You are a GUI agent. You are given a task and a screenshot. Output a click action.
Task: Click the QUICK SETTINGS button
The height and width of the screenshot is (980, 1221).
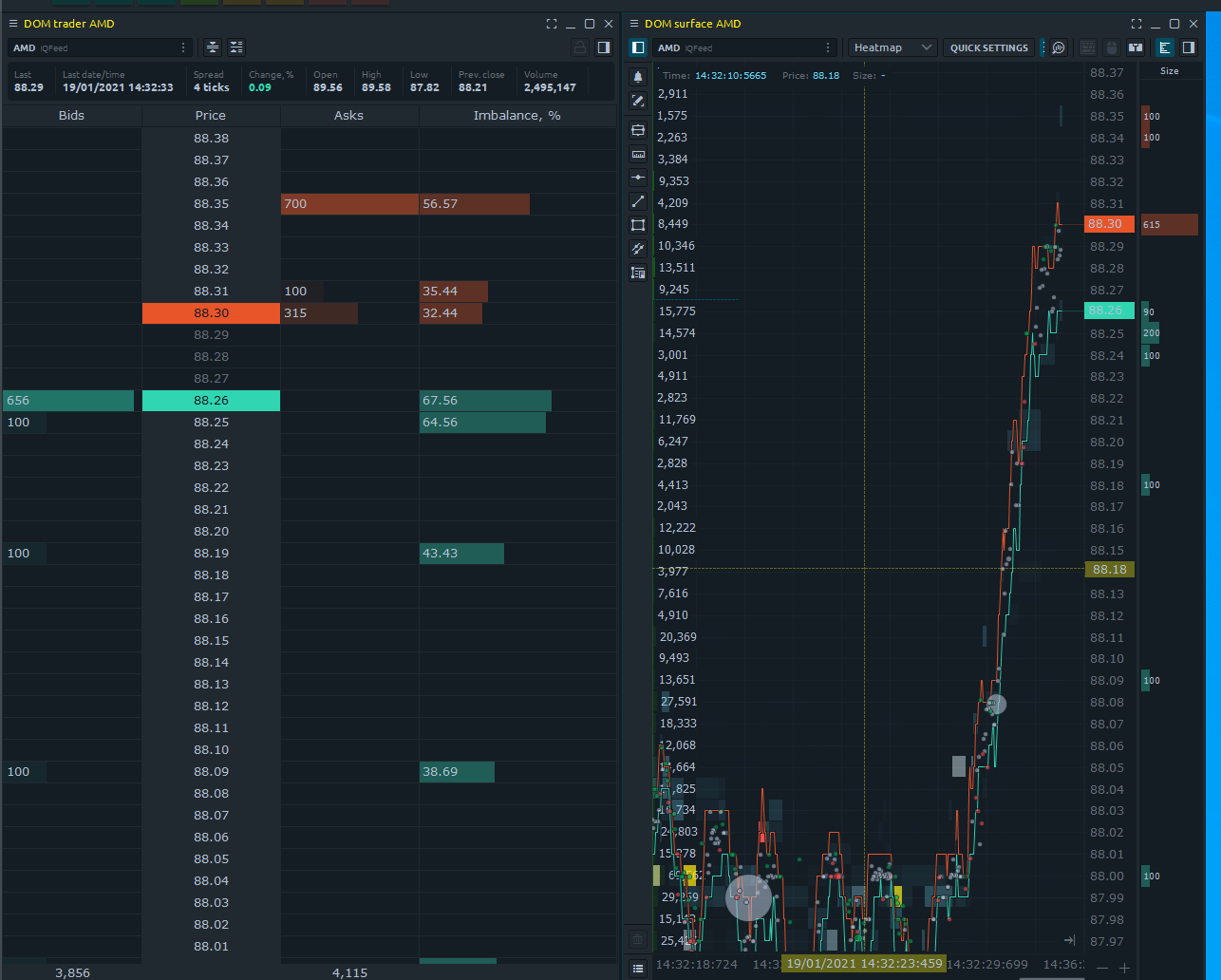pyautogui.click(x=989, y=47)
